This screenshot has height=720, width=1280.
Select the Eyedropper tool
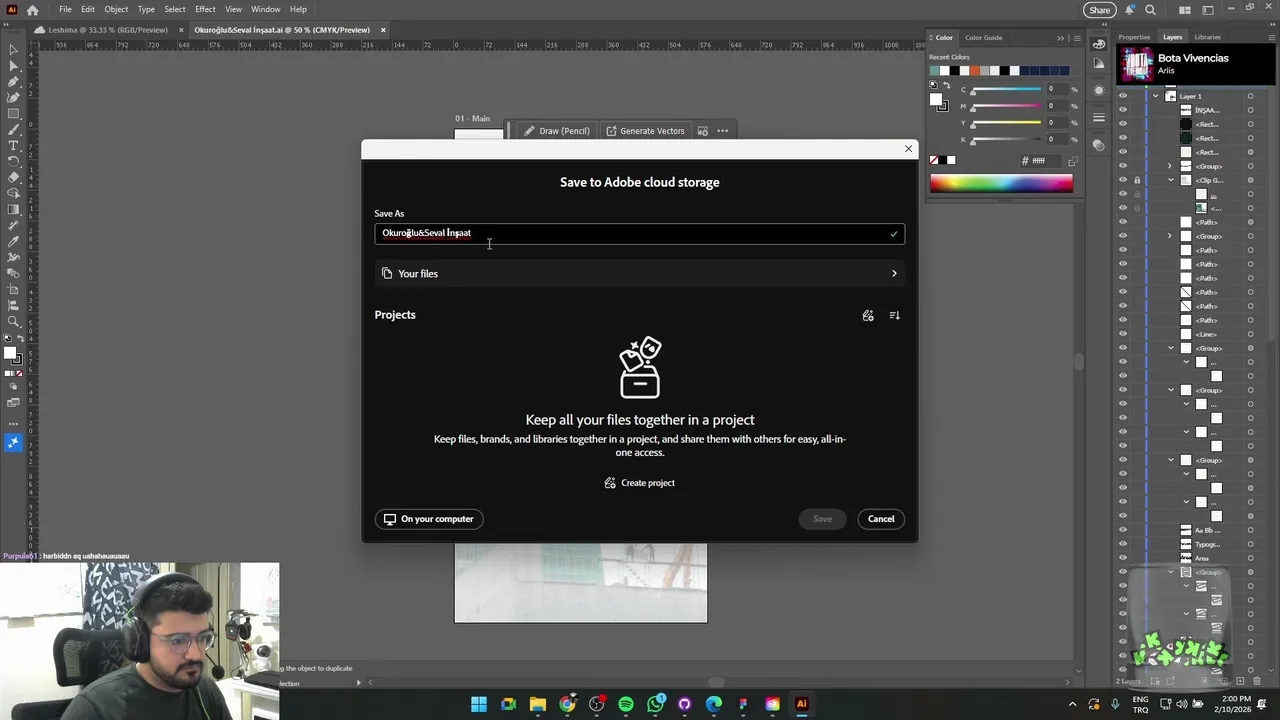tap(13, 241)
